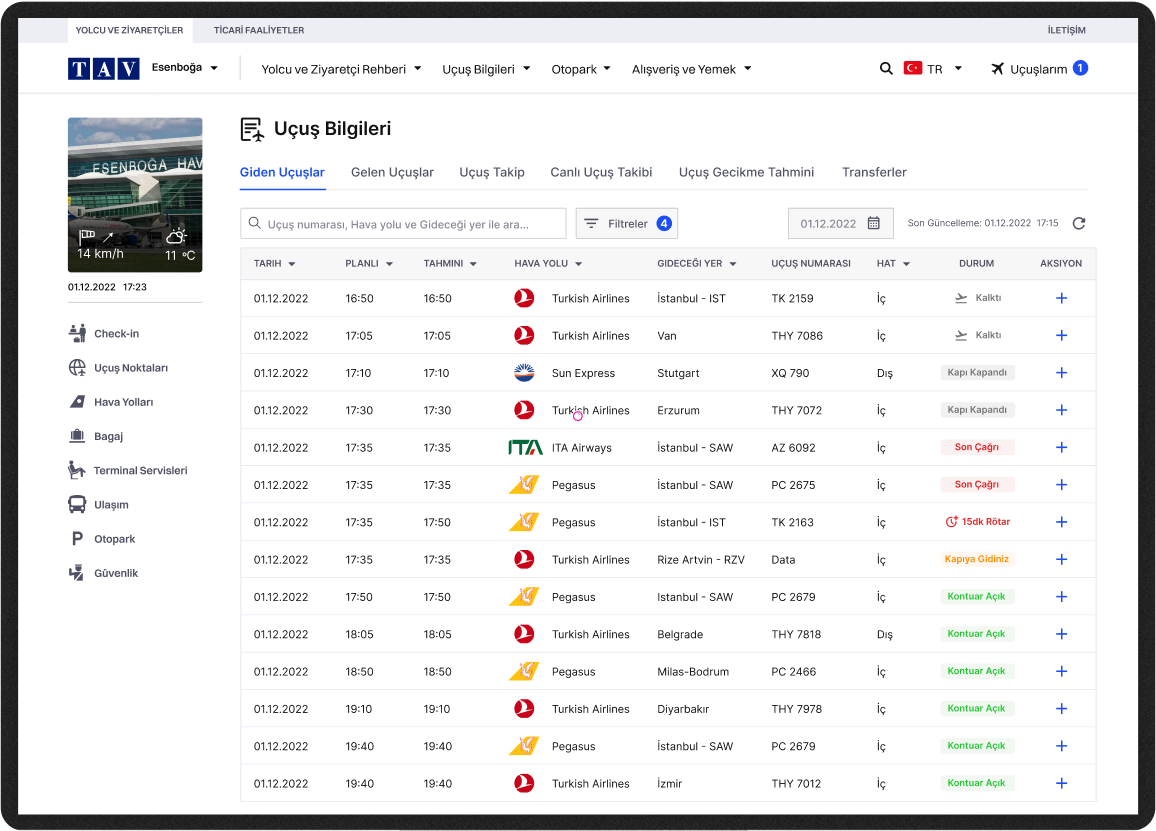Open the Uçuşlarım airplane icon
This screenshot has width=1156, height=831.
997,69
